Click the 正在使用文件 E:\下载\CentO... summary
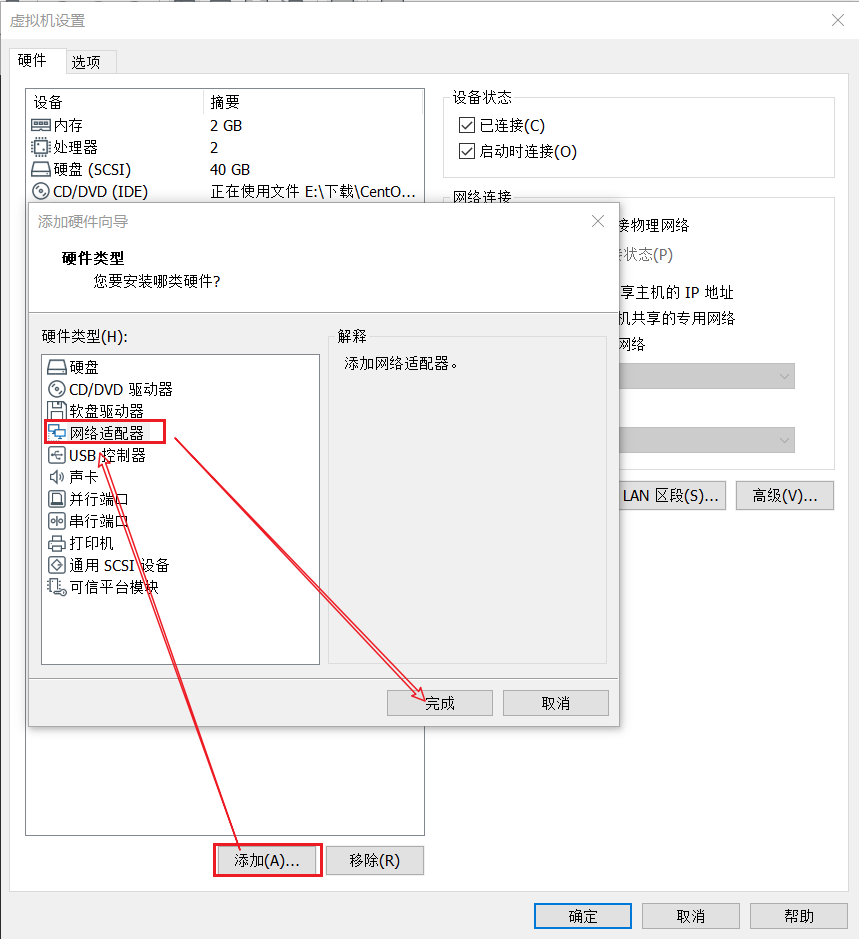 click(x=313, y=192)
